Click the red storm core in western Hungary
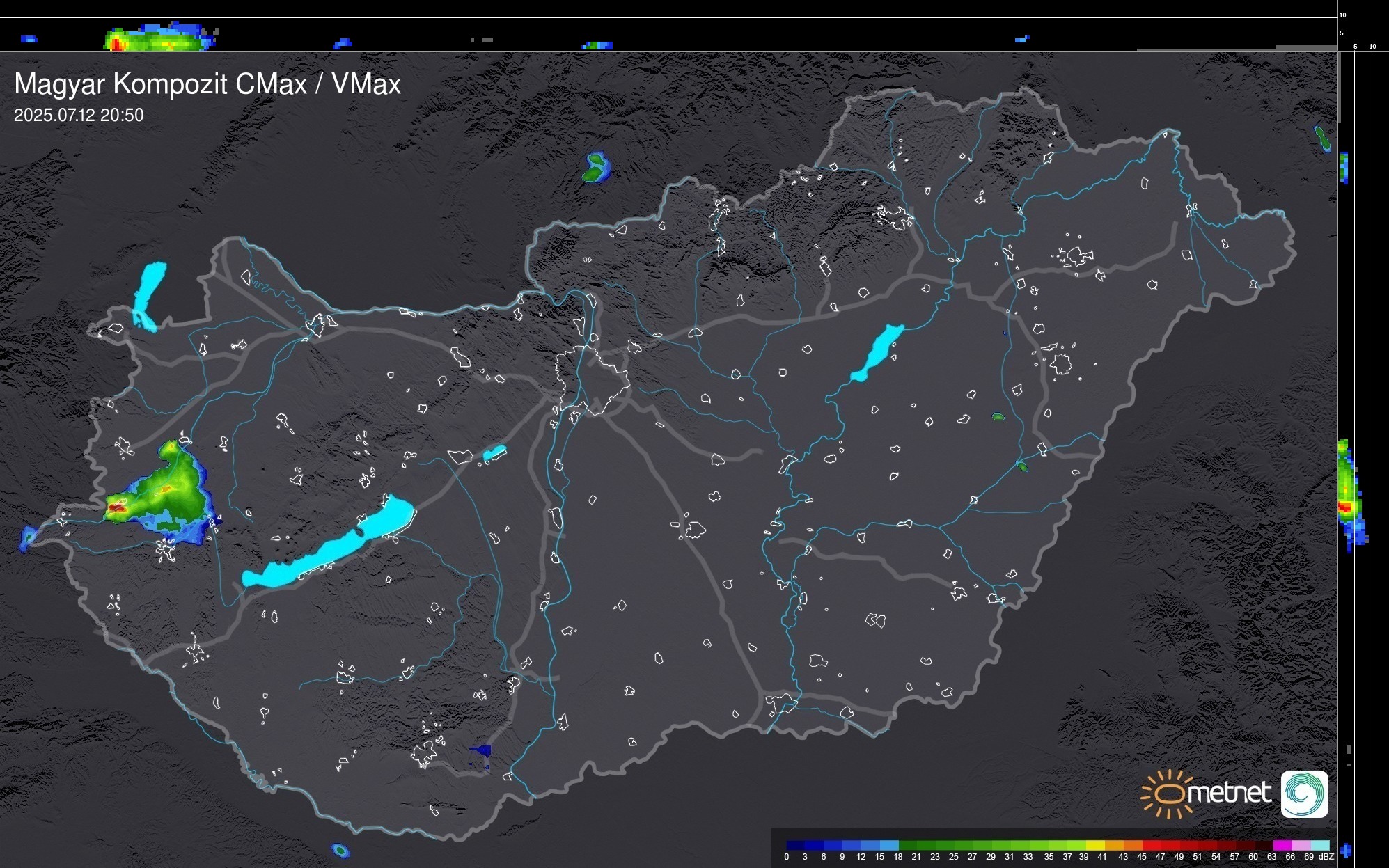Screen dimensions: 1389x868 point(116,507)
